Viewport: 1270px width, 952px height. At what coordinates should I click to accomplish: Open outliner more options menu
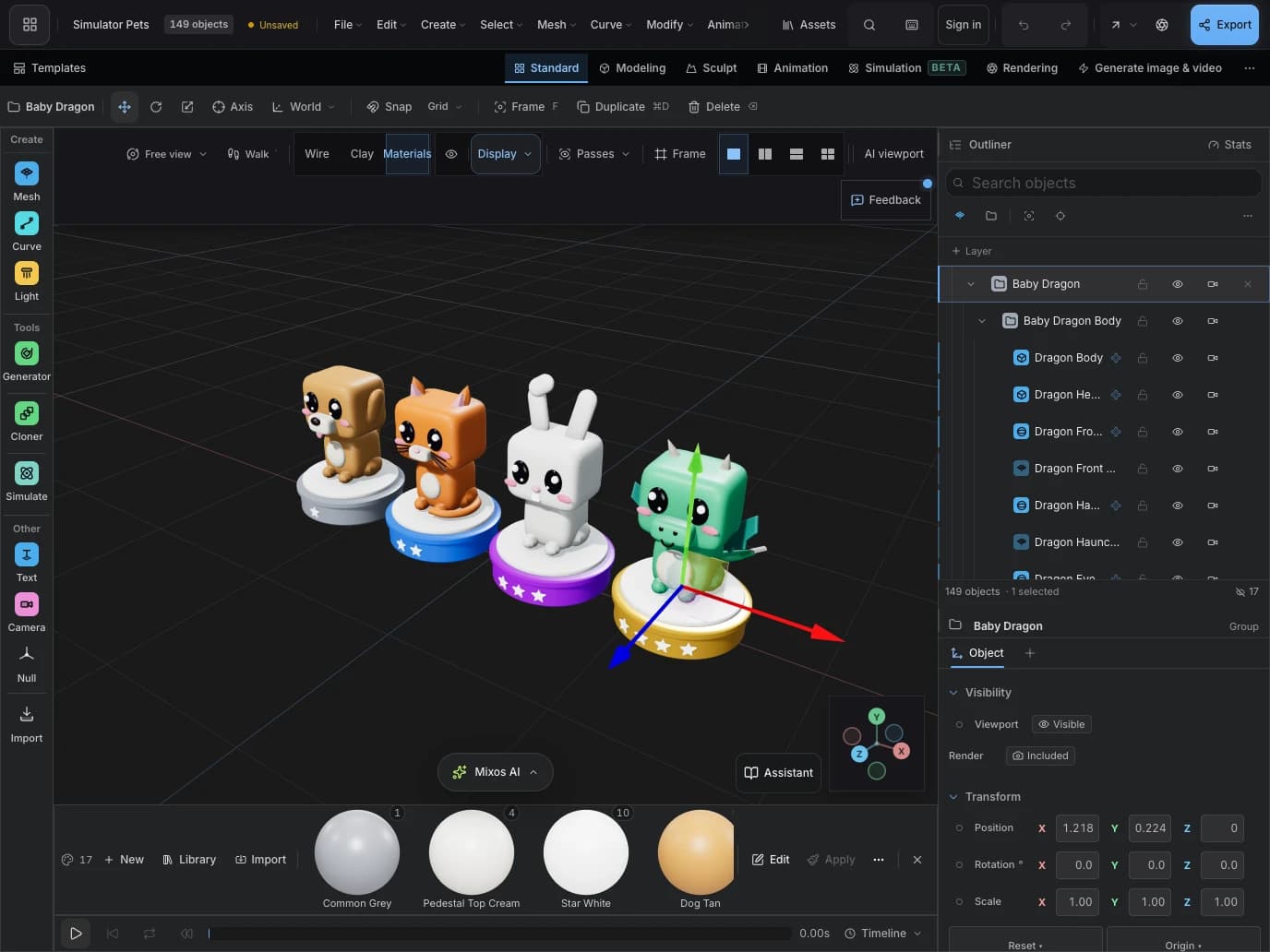tap(1248, 216)
